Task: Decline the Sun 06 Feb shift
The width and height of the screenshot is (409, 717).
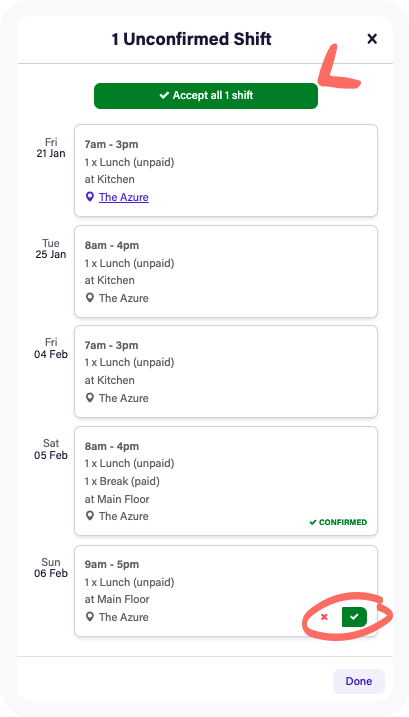Action: [x=324, y=617]
